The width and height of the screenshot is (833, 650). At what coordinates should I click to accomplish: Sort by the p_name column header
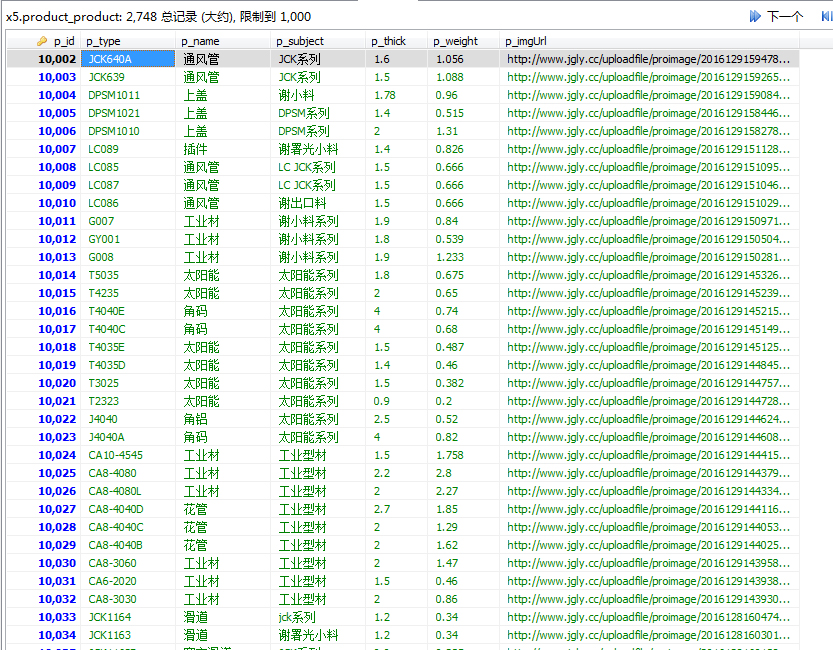(223, 41)
